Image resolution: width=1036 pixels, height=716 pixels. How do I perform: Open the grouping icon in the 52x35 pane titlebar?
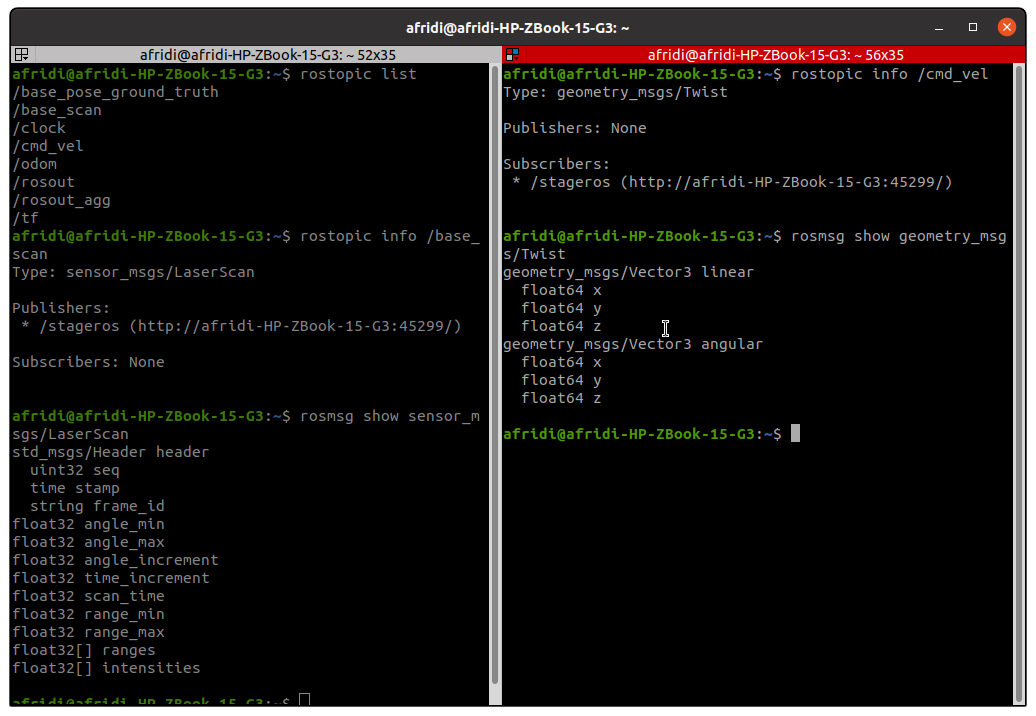click(21, 54)
